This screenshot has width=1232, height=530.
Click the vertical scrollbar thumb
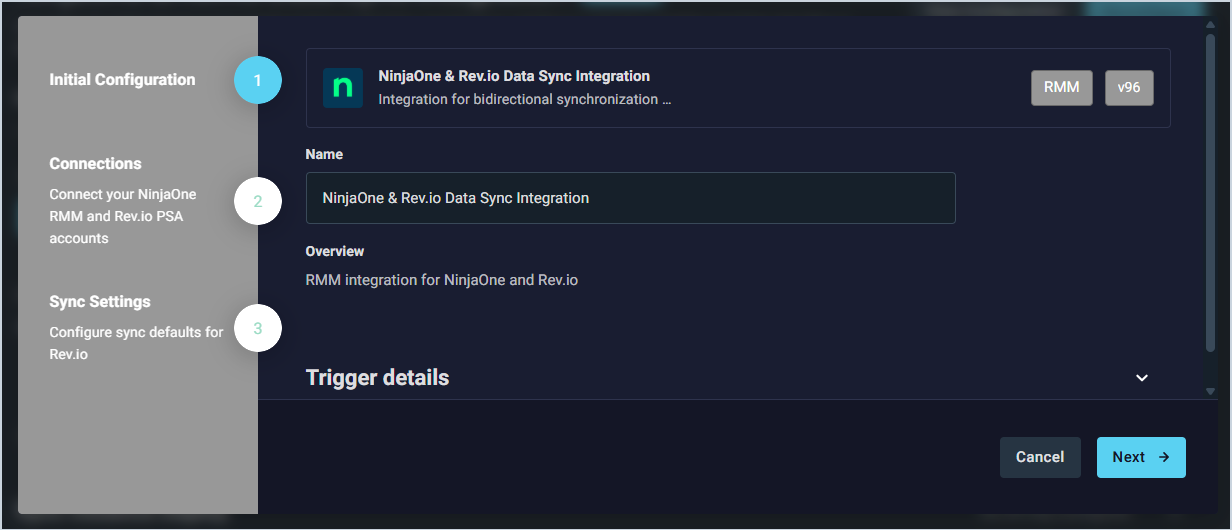(1210, 200)
